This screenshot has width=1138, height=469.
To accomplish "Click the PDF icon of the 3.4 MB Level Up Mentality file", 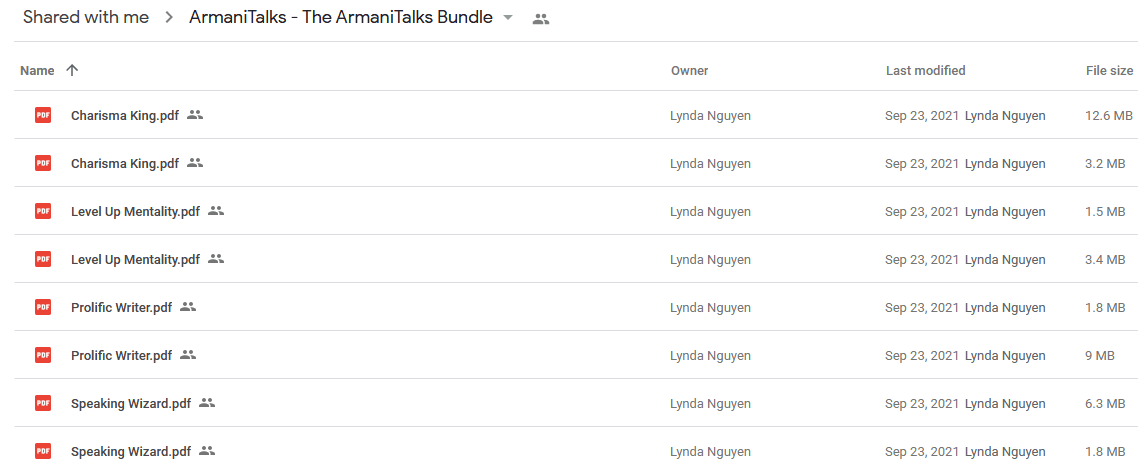I will [x=43, y=258].
